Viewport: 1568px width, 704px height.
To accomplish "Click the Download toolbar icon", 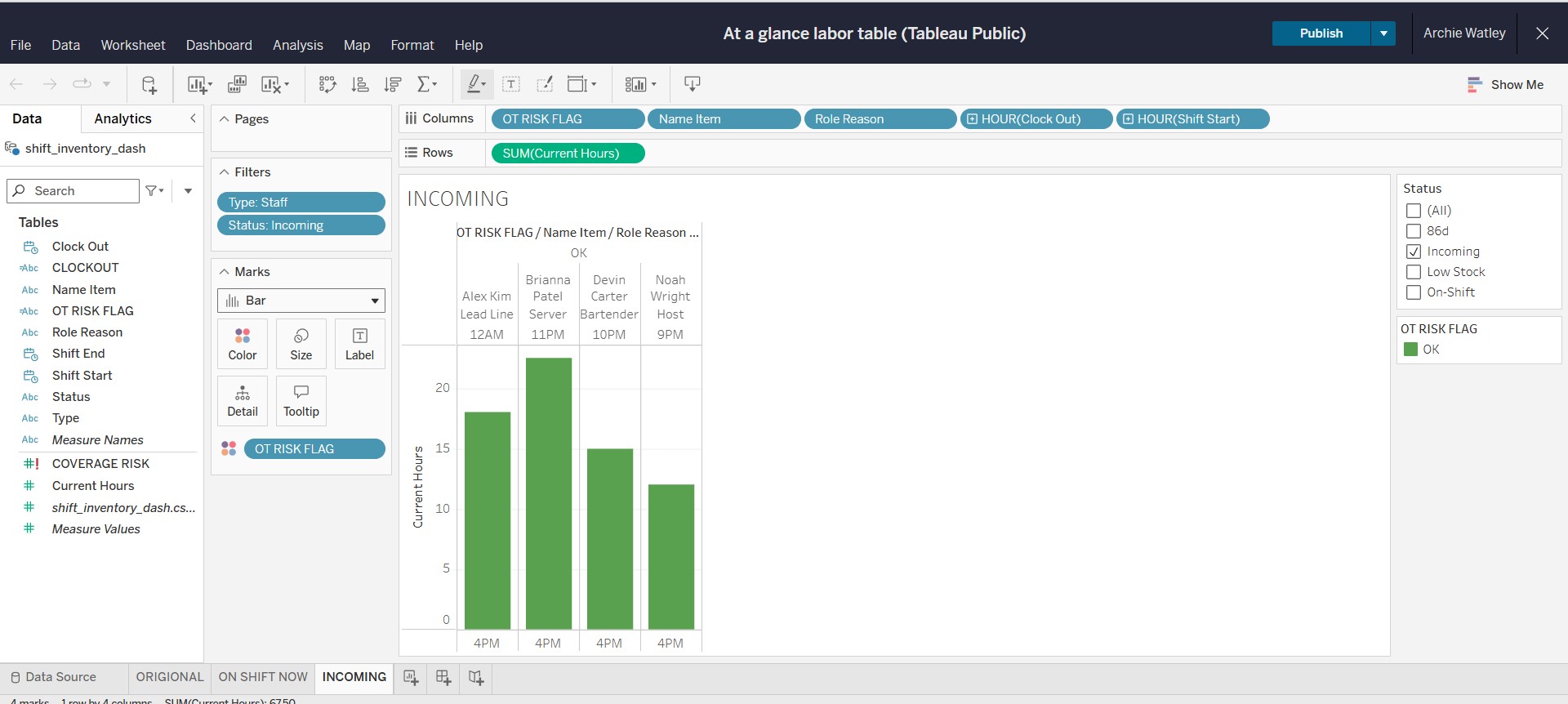I will [692, 84].
